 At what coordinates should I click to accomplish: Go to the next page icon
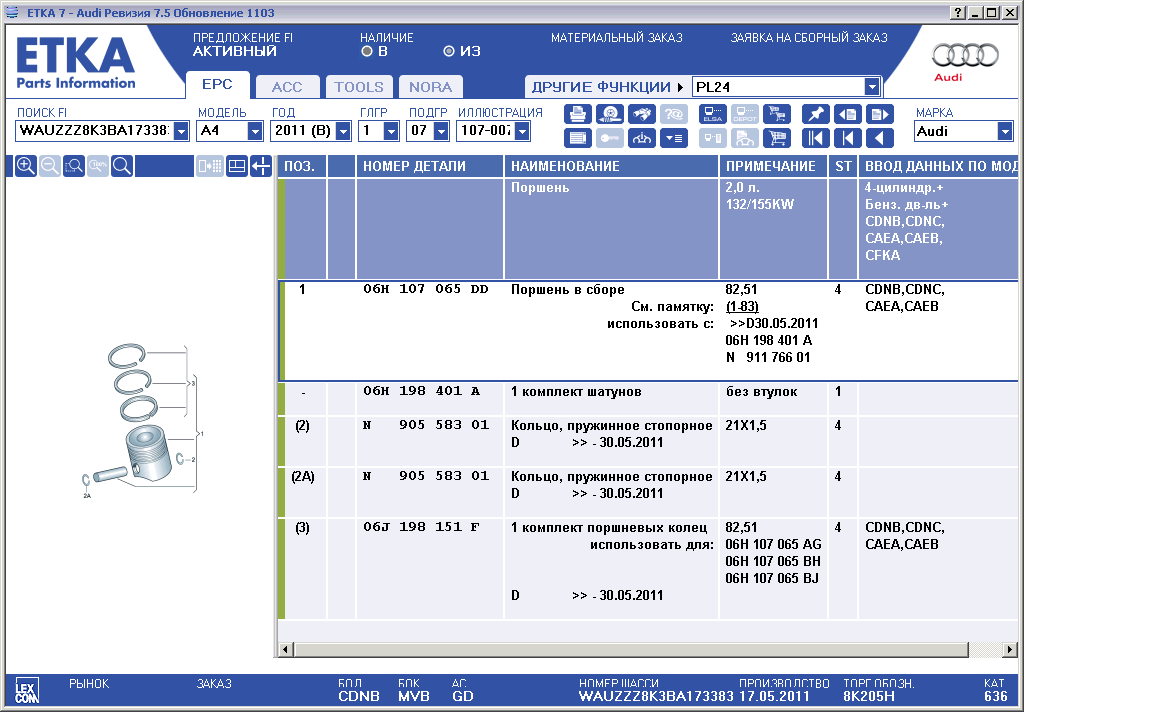[x=879, y=115]
